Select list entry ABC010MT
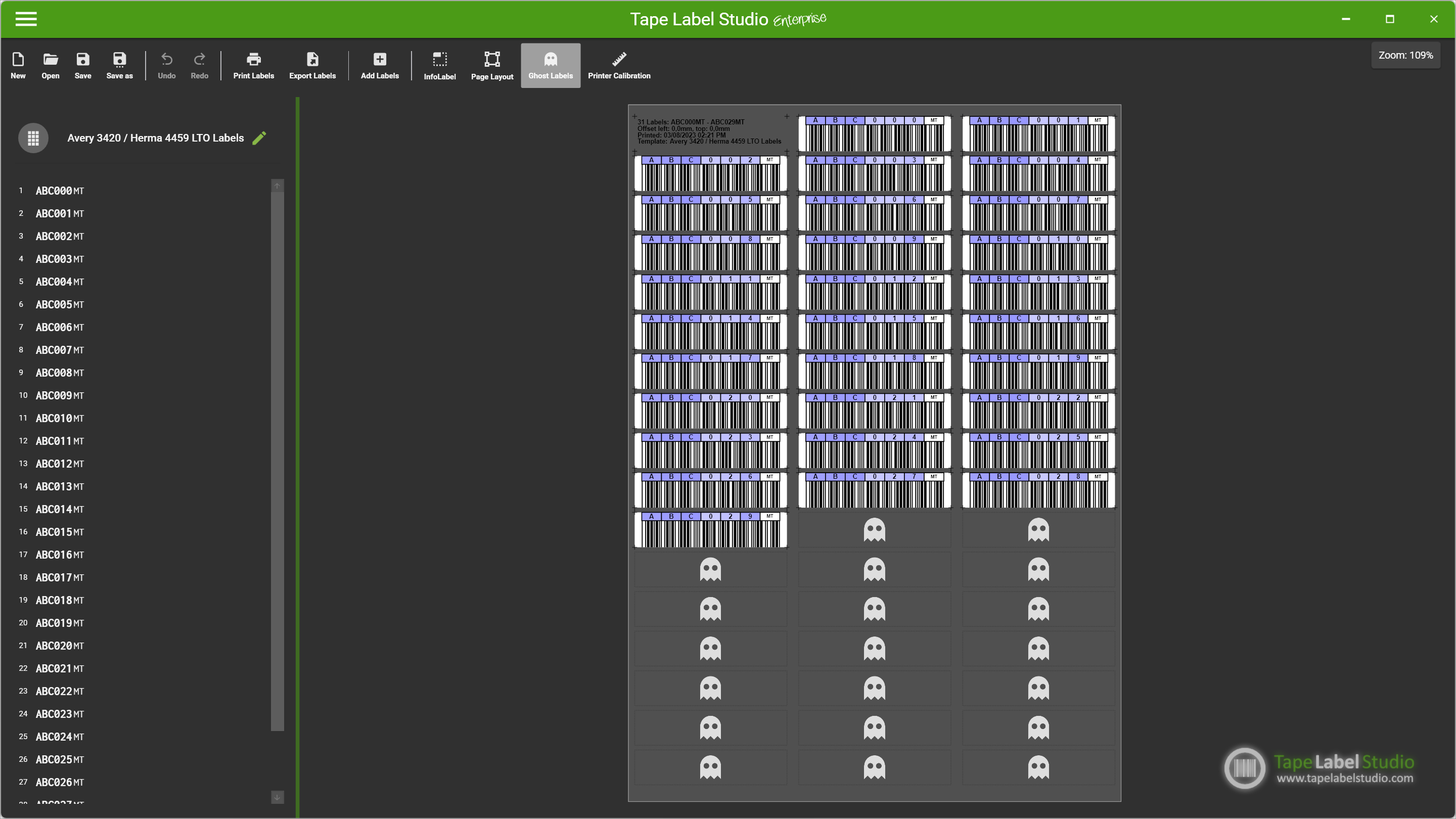The width and height of the screenshot is (1456, 819). click(59, 418)
